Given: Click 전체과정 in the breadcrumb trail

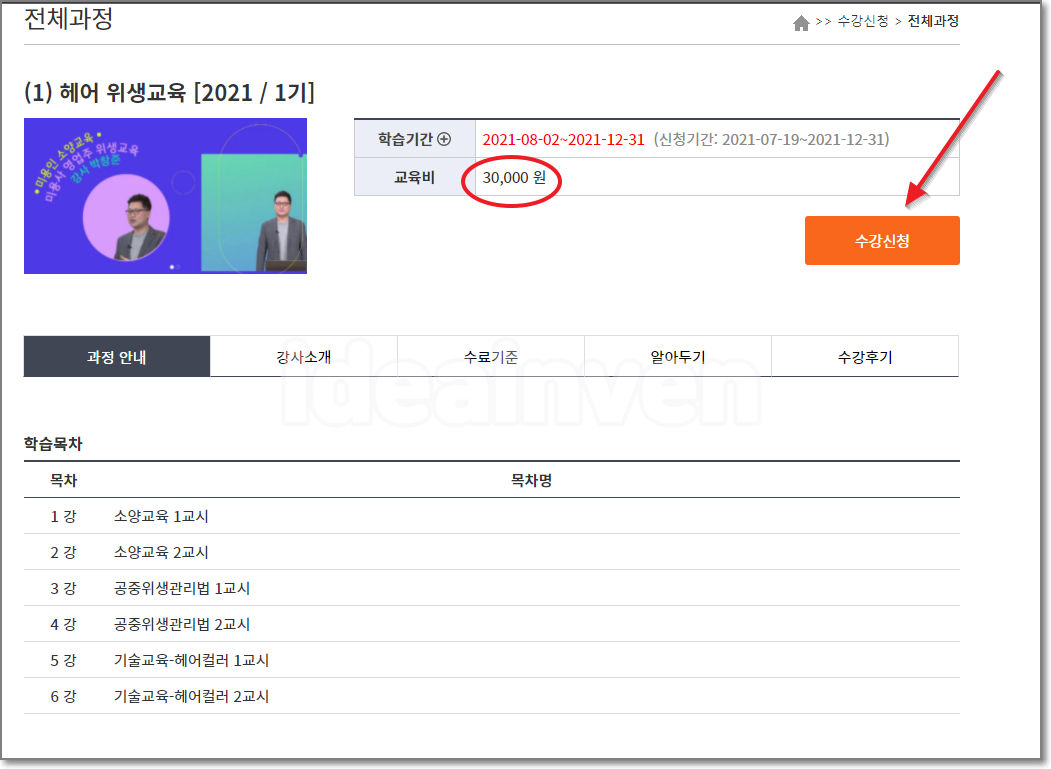Looking at the screenshot, I should click(x=932, y=19).
